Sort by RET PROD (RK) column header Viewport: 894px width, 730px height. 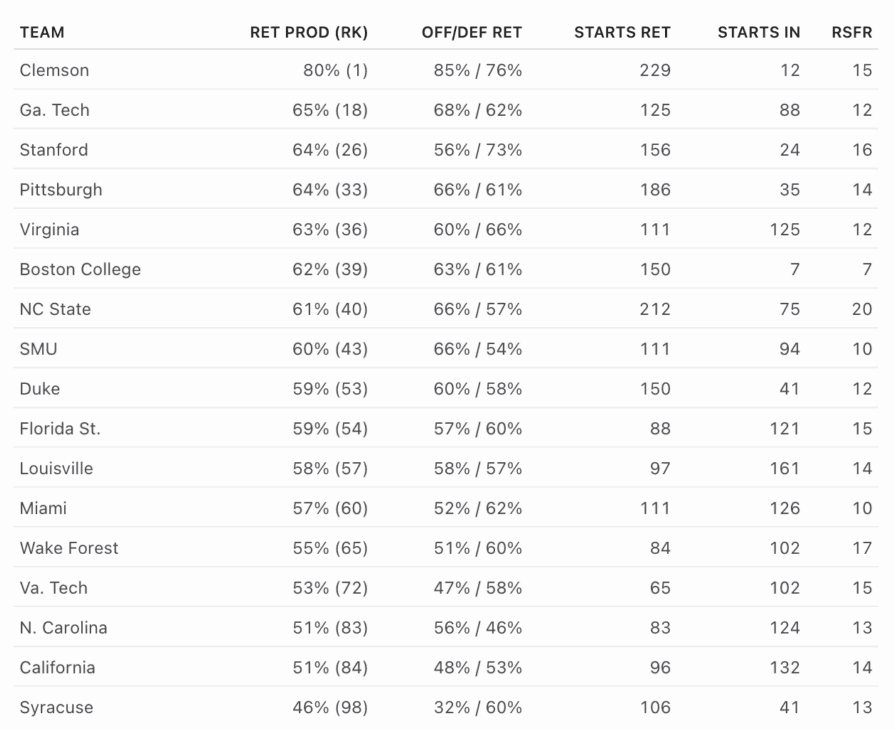pyautogui.click(x=308, y=33)
